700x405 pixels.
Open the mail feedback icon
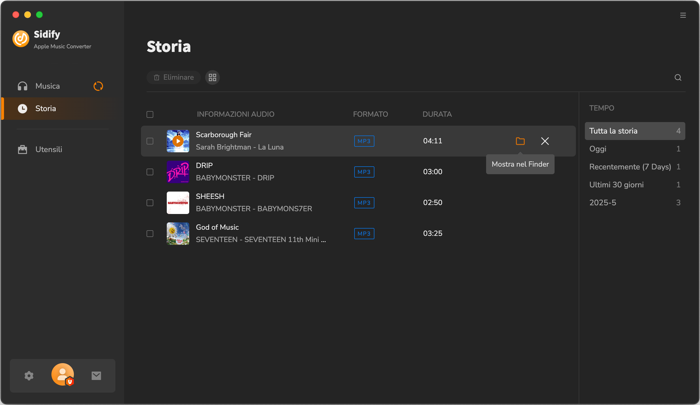coord(96,376)
